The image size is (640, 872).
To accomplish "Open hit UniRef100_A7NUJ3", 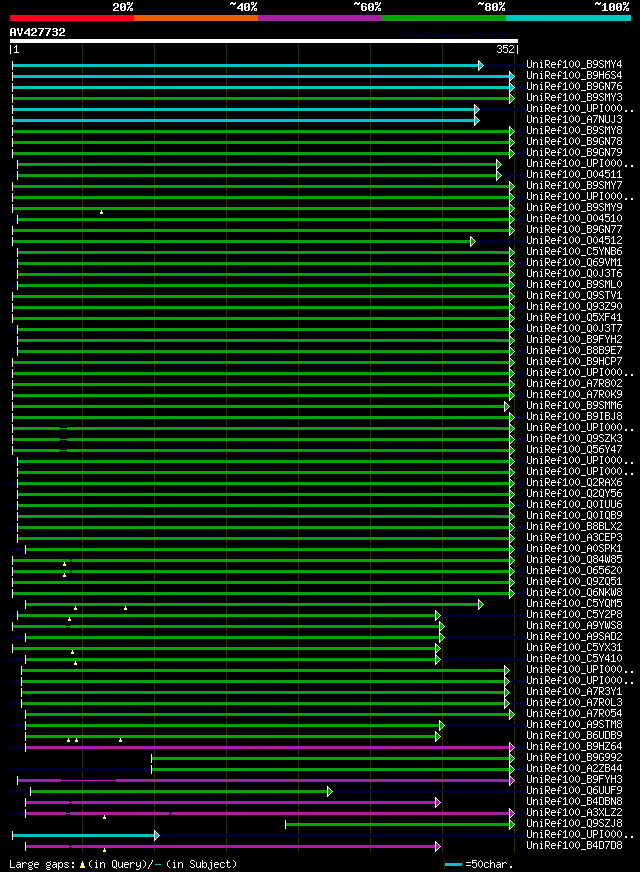I will (x=574, y=120).
